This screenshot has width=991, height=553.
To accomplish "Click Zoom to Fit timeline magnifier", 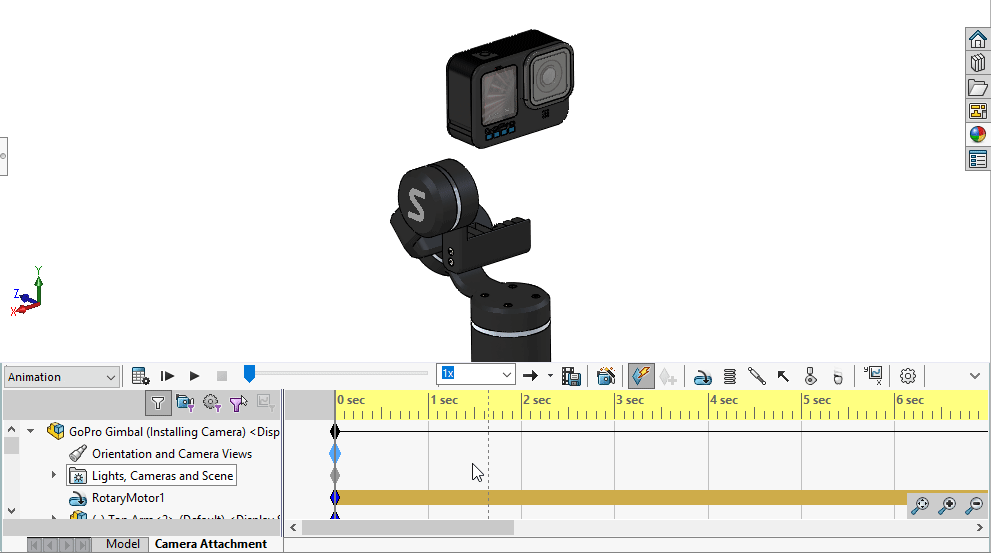I will [920, 506].
